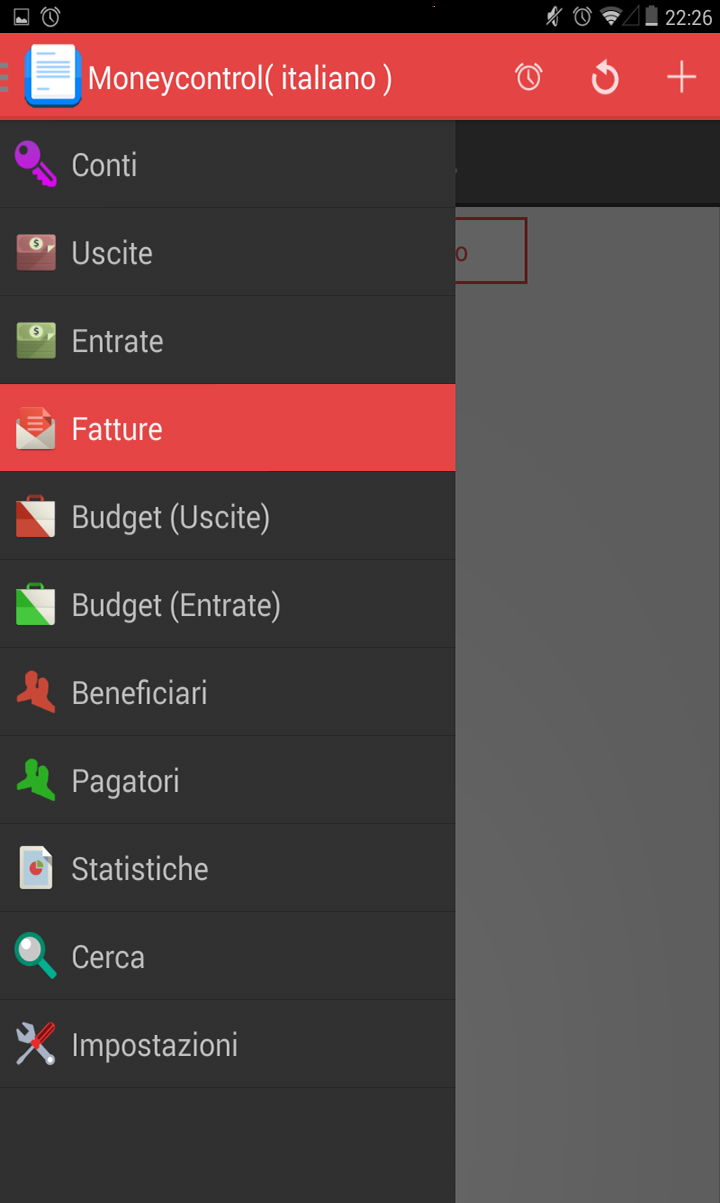
Task: Tap the dimmed area to close drawer
Action: point(588,700)
